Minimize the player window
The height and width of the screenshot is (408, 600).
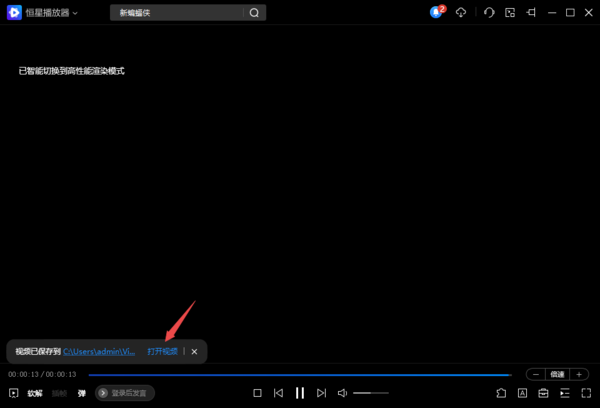pos(552,13)
